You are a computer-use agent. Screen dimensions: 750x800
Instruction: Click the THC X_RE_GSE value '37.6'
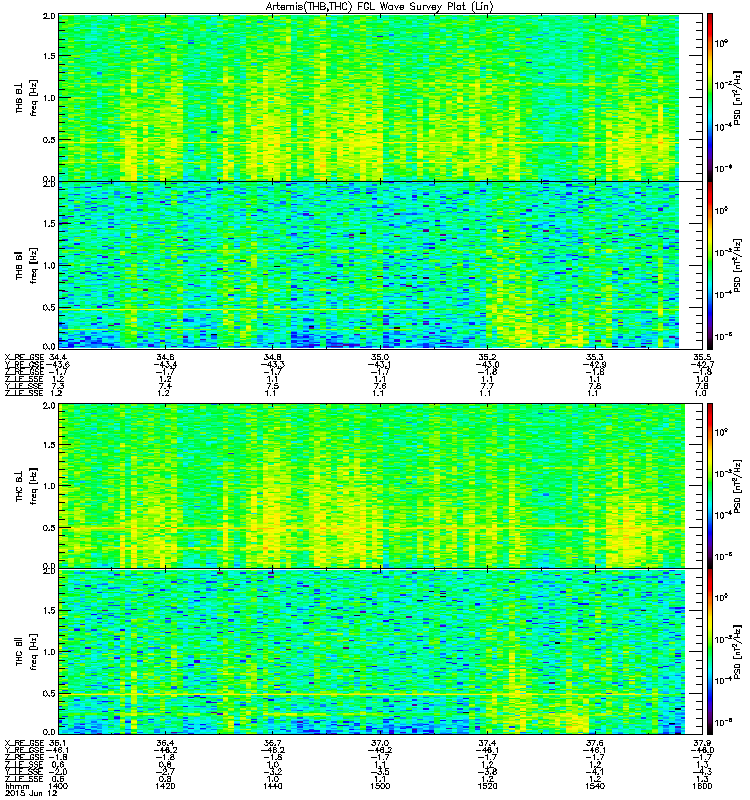[x=595, y=743]
